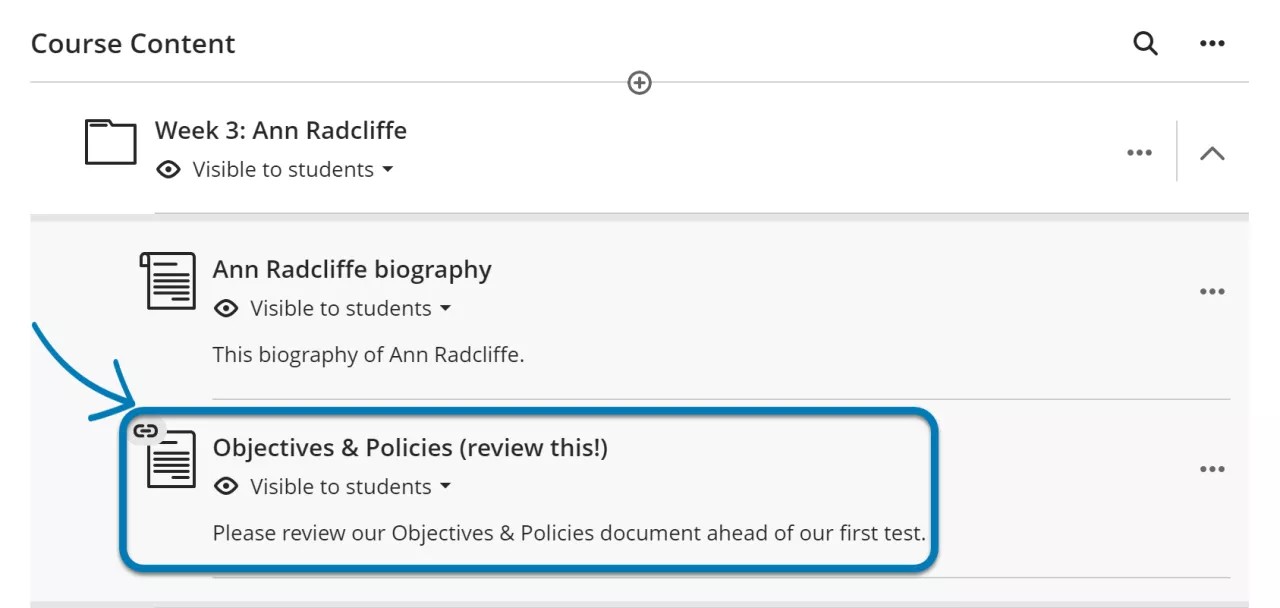Screen dimensions: 1280x608
Task: Open the Week 3 folder ellipsis menu
Action: pyautogui.click(x=1139, y=152)
